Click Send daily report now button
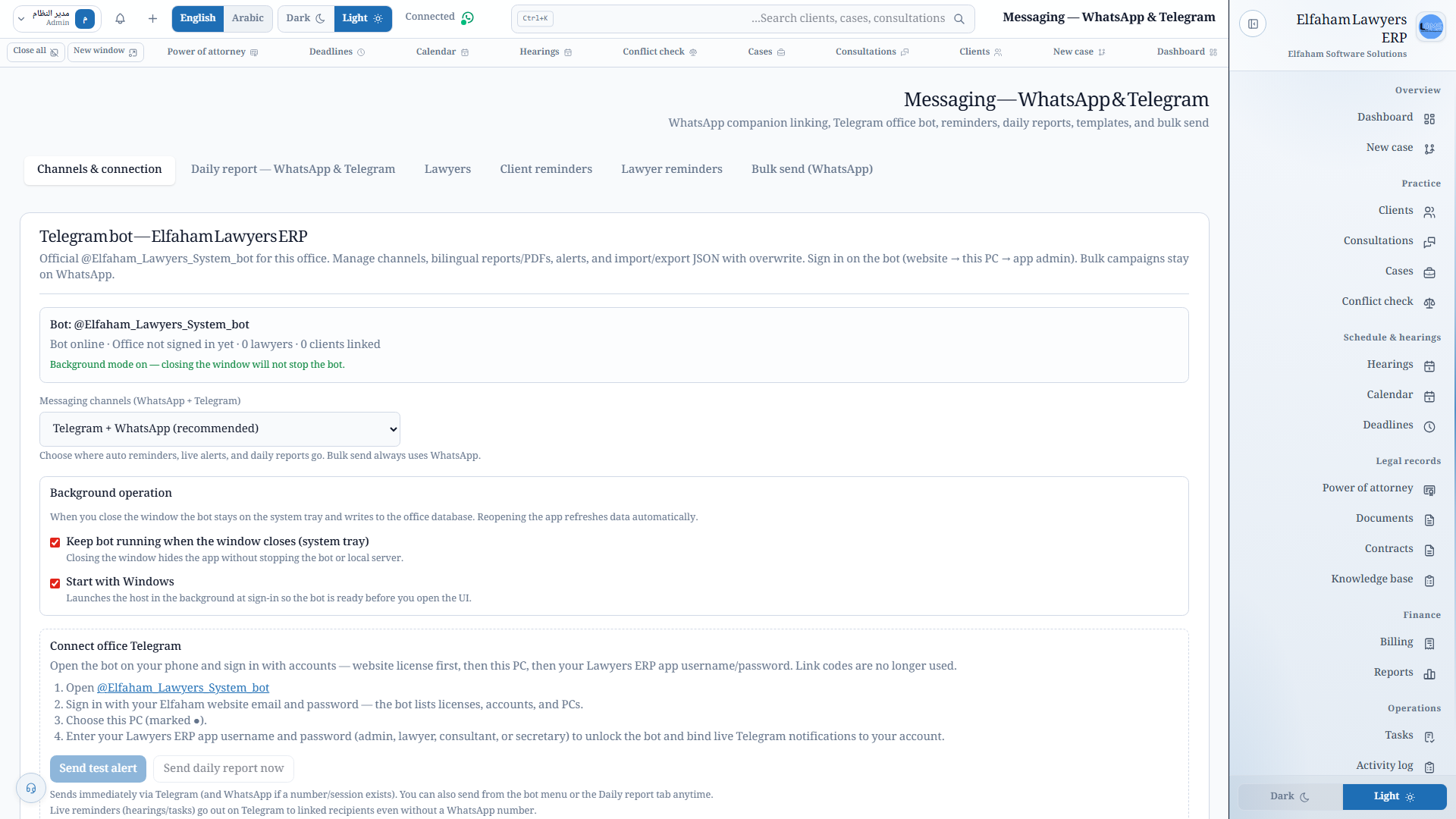The height and width of the screenshot is (819, 1456). pos(224,769)
